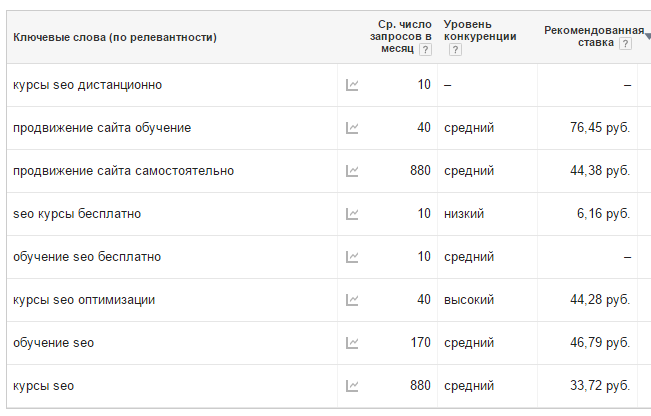Viewport: 651px width, 416px height.
Task: Open trend chart for обучение seo бесплатно
Action: point(352,257)
